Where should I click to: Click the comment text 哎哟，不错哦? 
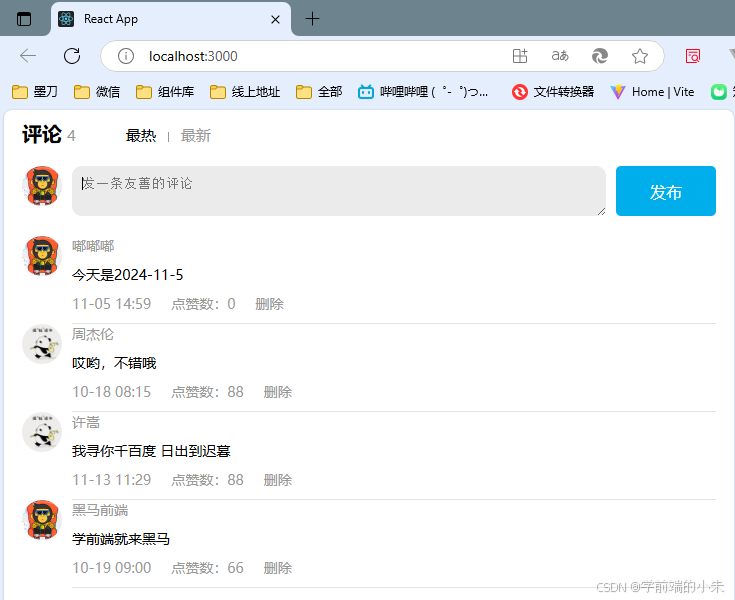114,363
